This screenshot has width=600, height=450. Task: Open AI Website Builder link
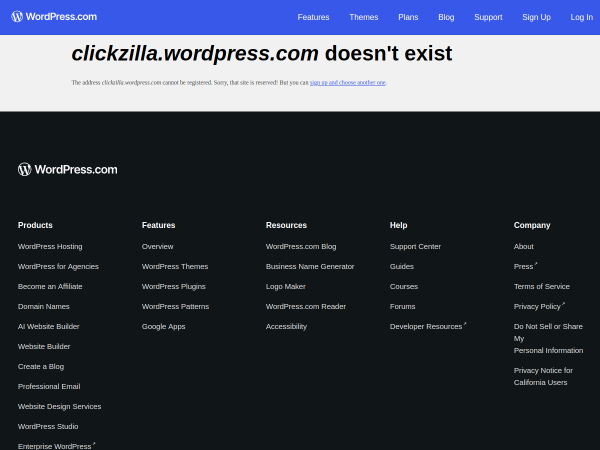pyautogui.click(x=49, y=326)
